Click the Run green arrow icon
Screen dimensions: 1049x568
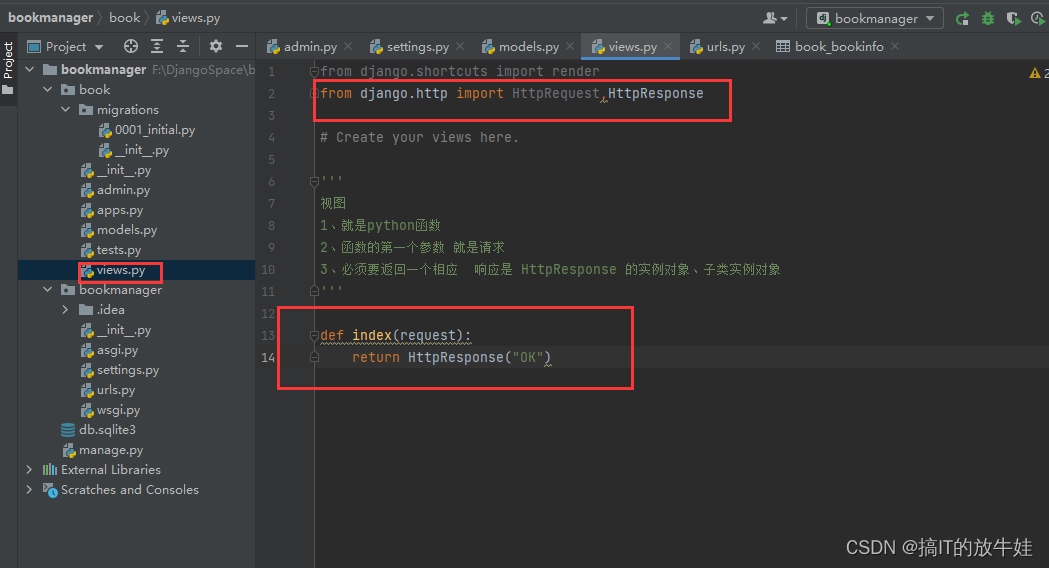[x=962, y=19]
